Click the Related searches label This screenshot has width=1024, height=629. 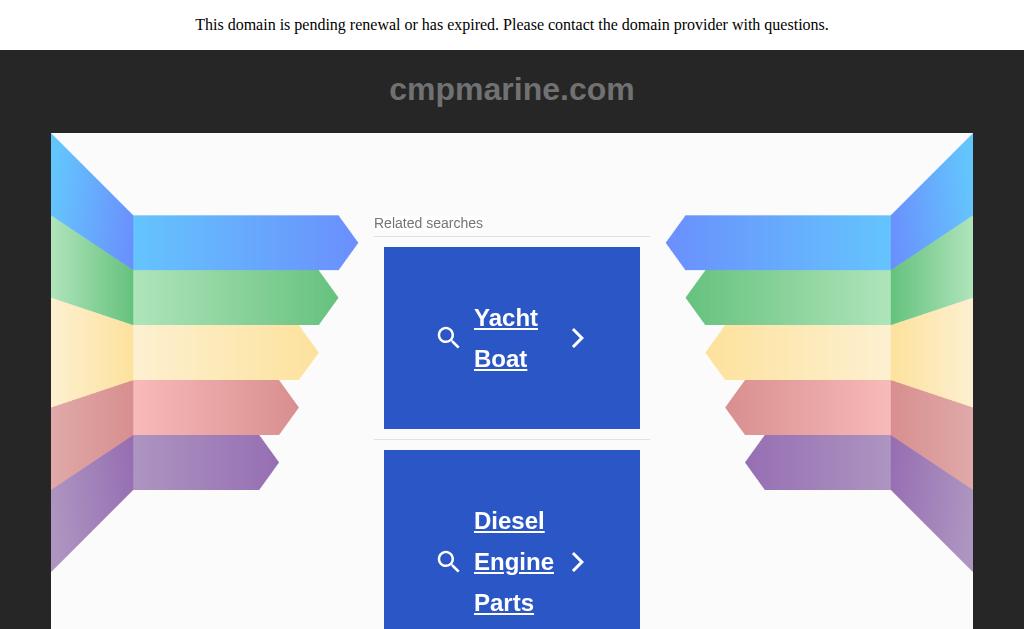point(428,223)
